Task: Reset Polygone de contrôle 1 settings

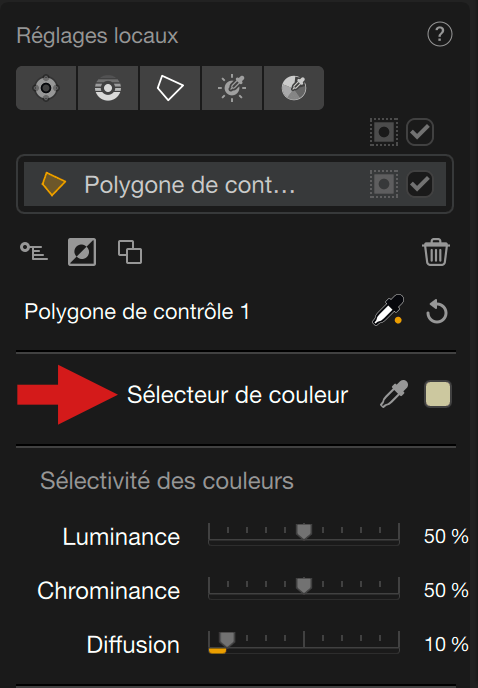Action: [x=437, y=312]
